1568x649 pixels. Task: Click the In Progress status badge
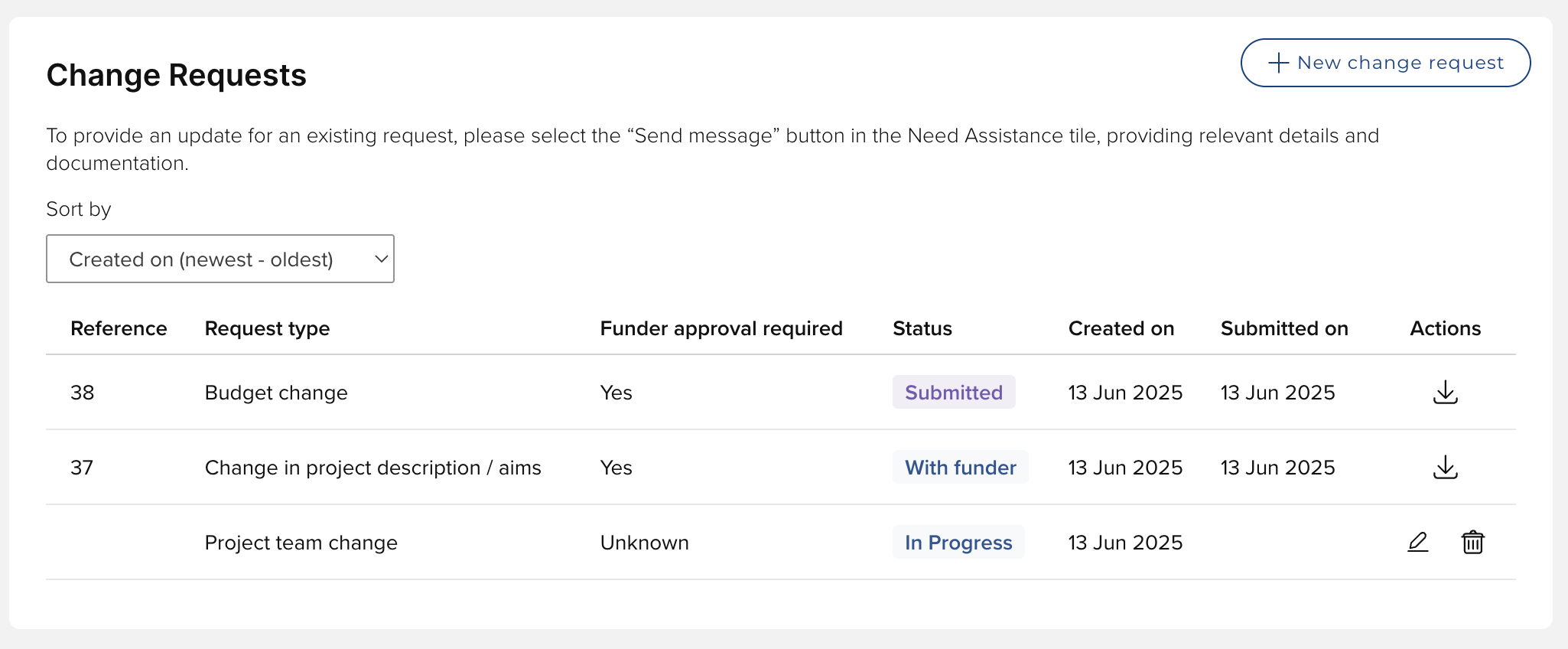(958, 542)
